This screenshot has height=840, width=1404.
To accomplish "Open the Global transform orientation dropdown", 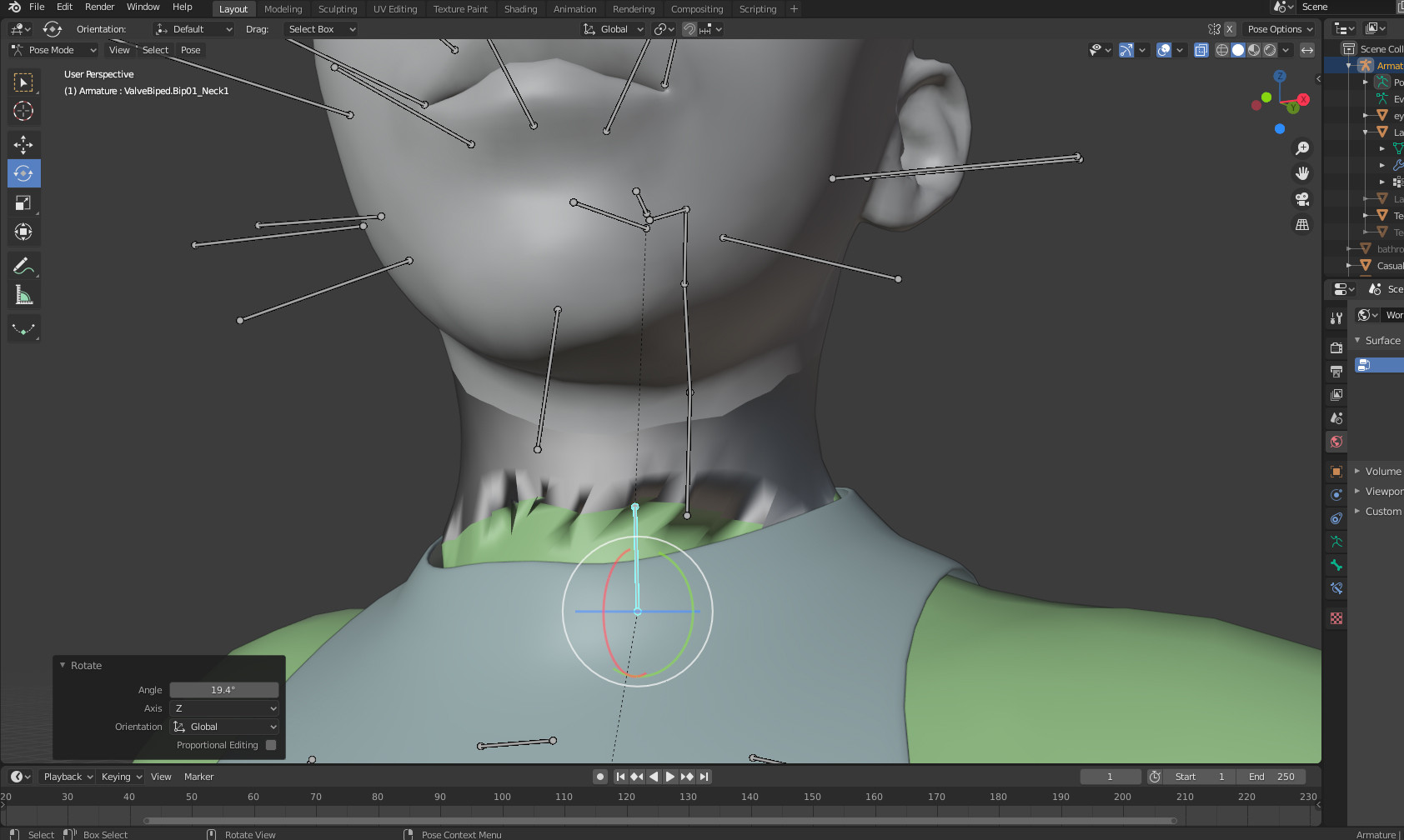I will point(614,29).
